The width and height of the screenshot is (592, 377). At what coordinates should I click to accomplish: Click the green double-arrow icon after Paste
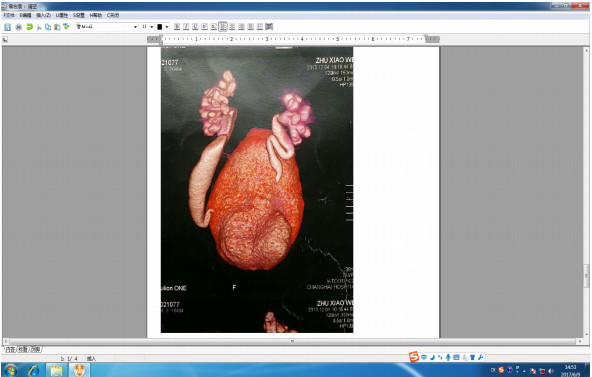tap(66, 26)
